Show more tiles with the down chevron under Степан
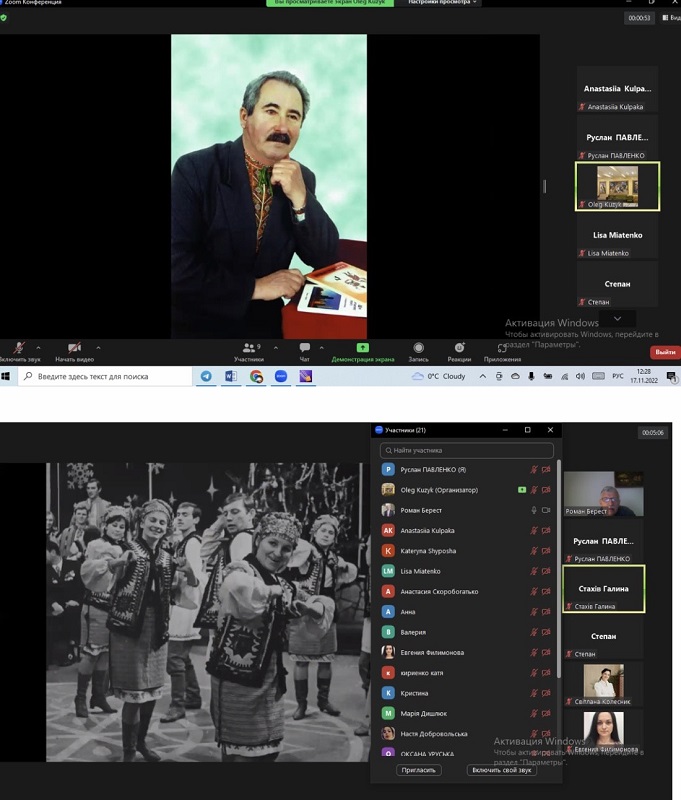Image resolution: width=681 pixels, height=800 pixels. [617, 318]
